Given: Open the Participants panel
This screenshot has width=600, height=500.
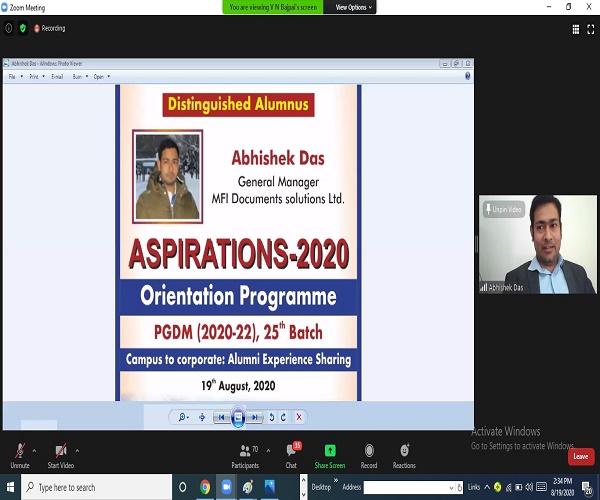Looking at the screenshot, I should 245,456.
